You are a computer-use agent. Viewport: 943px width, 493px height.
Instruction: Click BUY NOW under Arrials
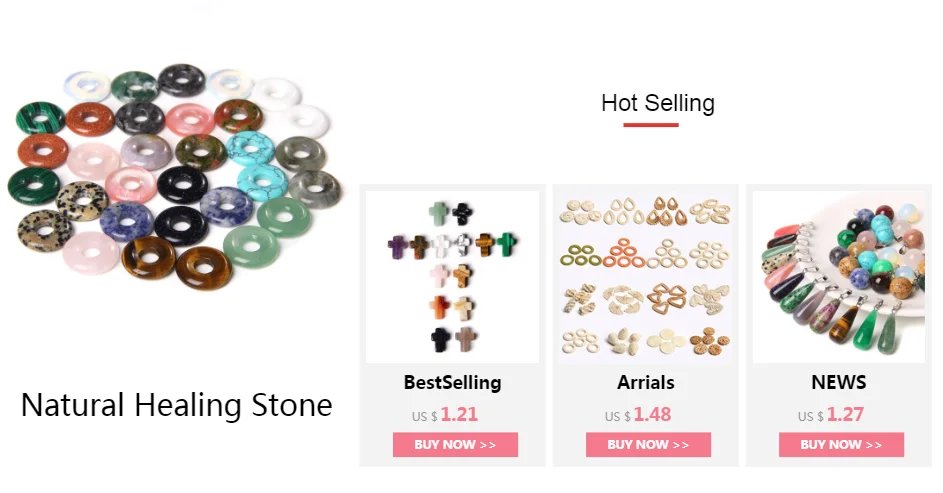coord(648,444)
